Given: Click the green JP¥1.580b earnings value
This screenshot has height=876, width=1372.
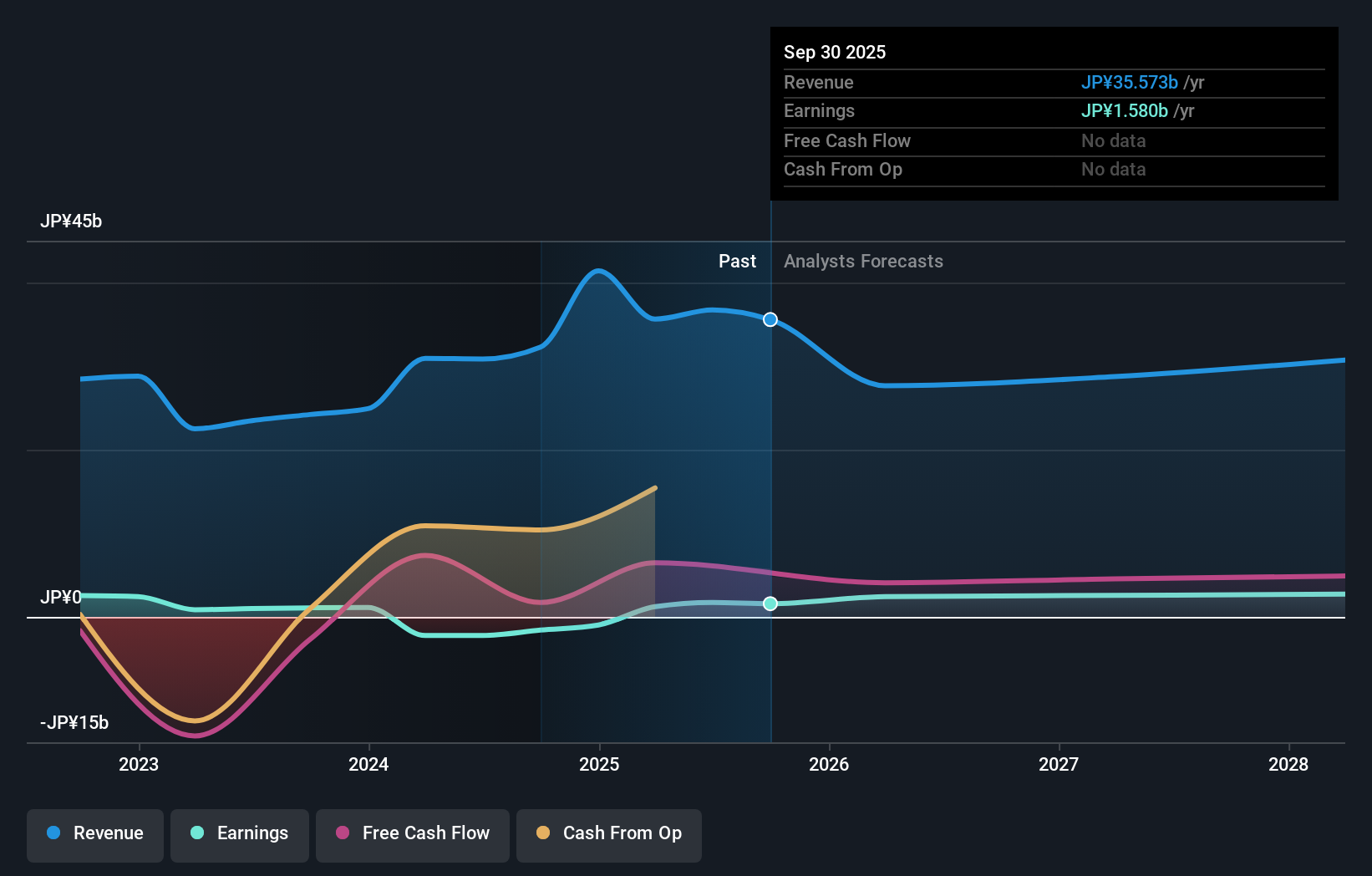Looking at the screenshot, I should pyautogui.click(x=1124, y=110).
